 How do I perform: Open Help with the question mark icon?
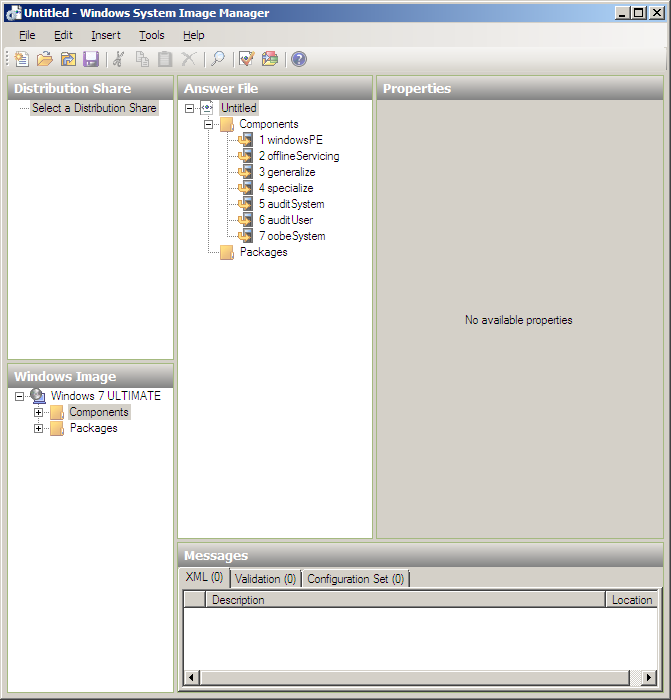pyautogui.click(x=299, y=59)
